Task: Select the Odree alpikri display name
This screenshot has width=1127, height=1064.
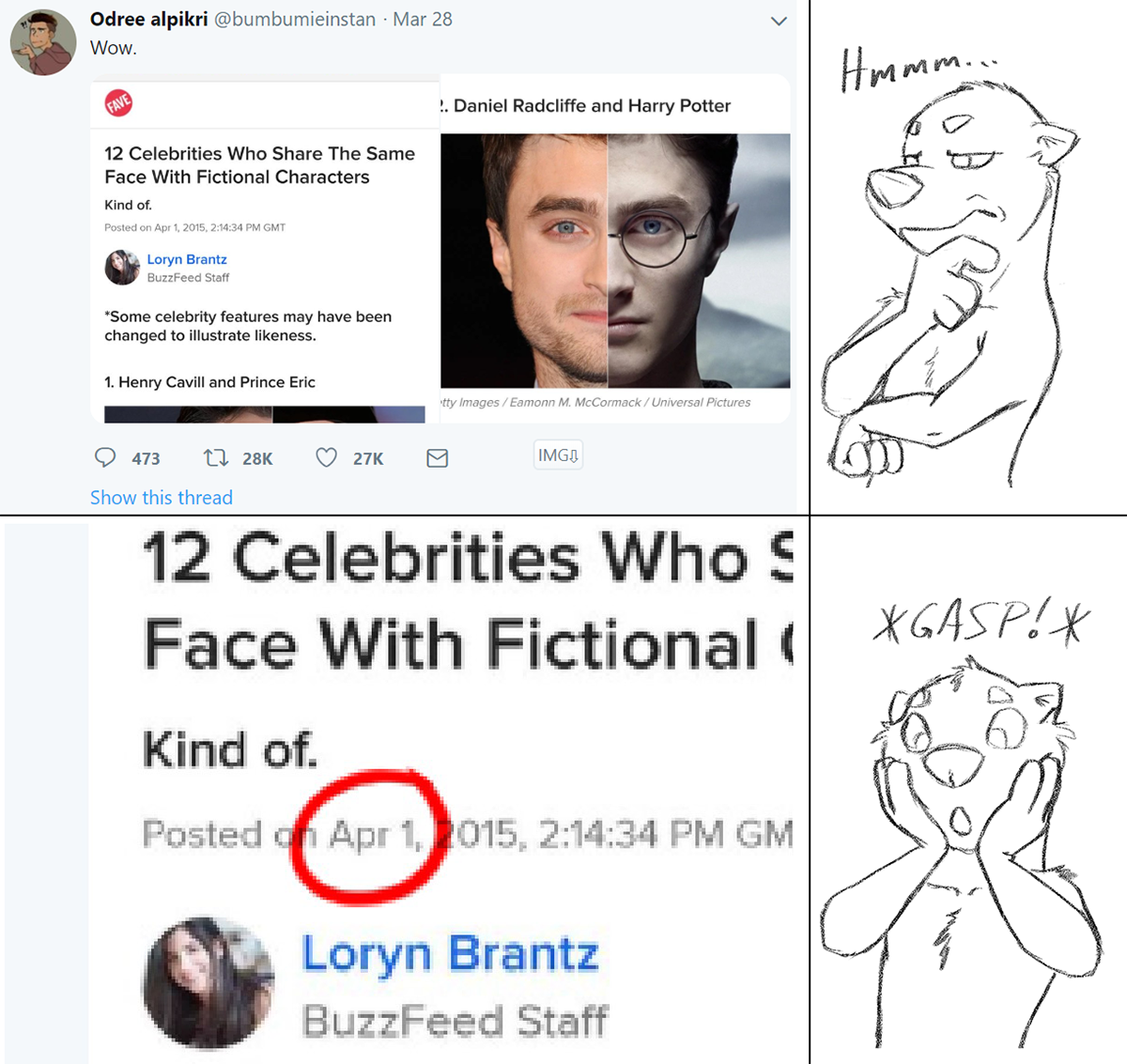Action: [148, 19]
